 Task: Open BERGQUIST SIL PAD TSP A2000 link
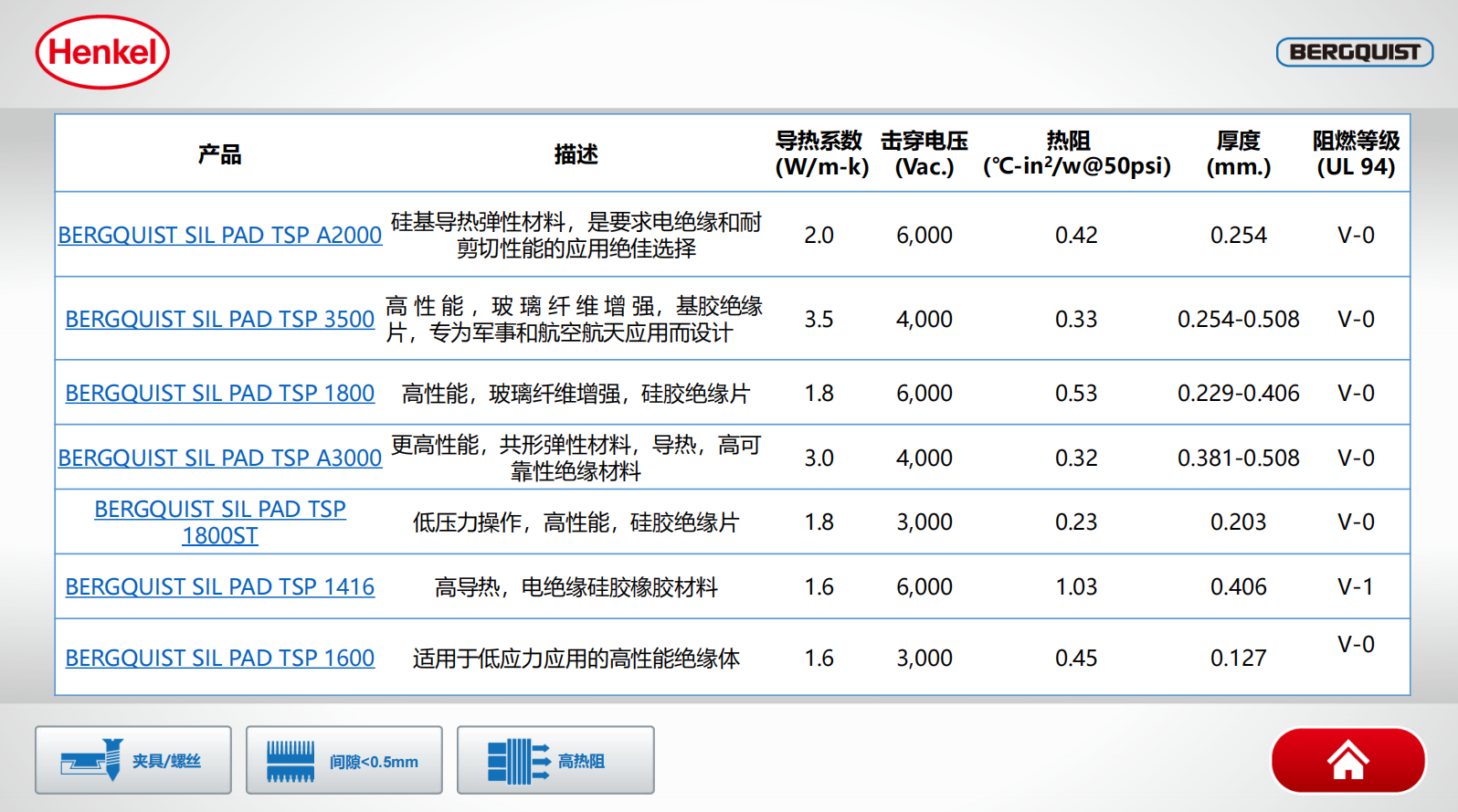pos(220,235)
